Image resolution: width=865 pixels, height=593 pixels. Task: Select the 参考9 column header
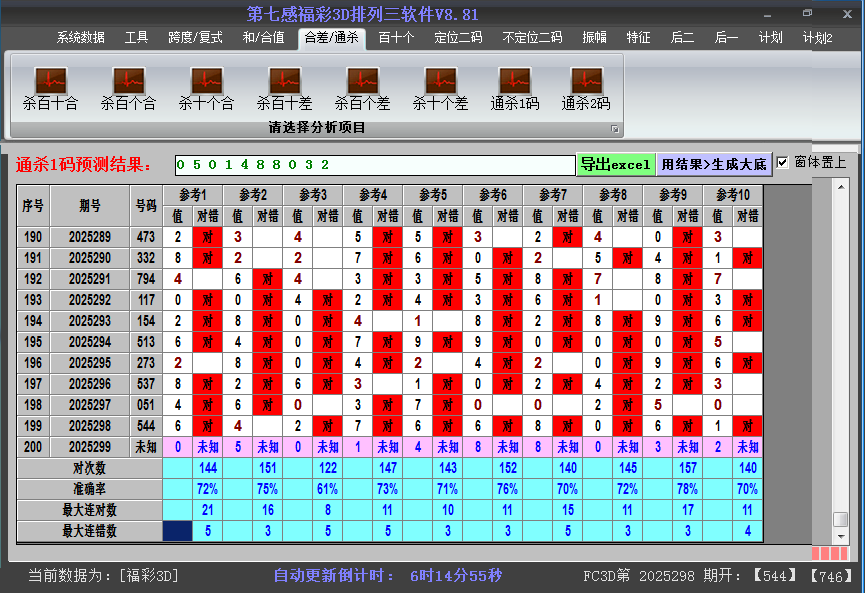tap(673, 194)
